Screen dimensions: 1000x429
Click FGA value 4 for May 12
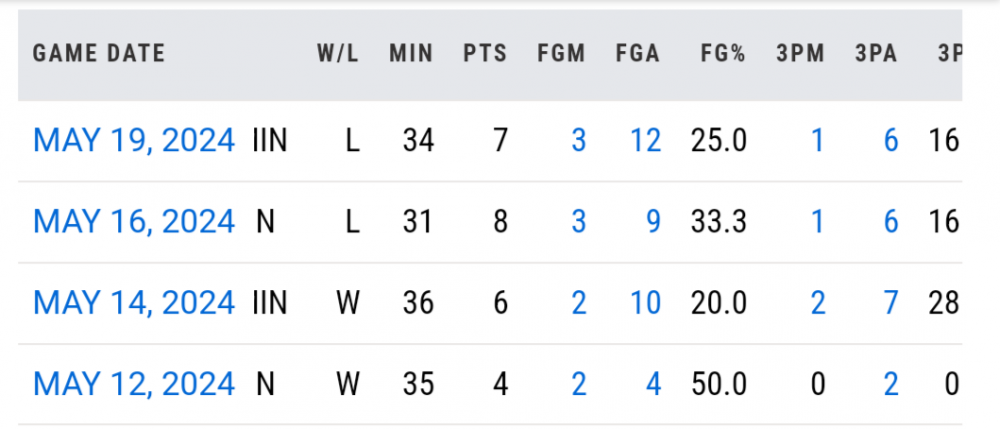pos(653,383)
